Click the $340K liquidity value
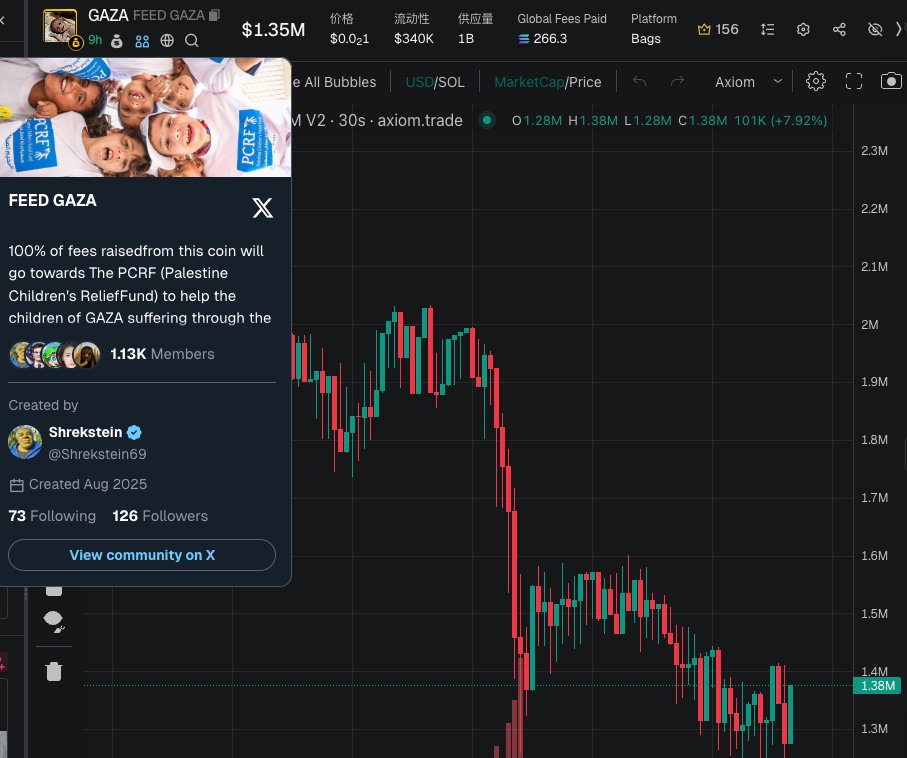Image resolution: width=907 pixels, height=758 pixels. tap(414, 39)
